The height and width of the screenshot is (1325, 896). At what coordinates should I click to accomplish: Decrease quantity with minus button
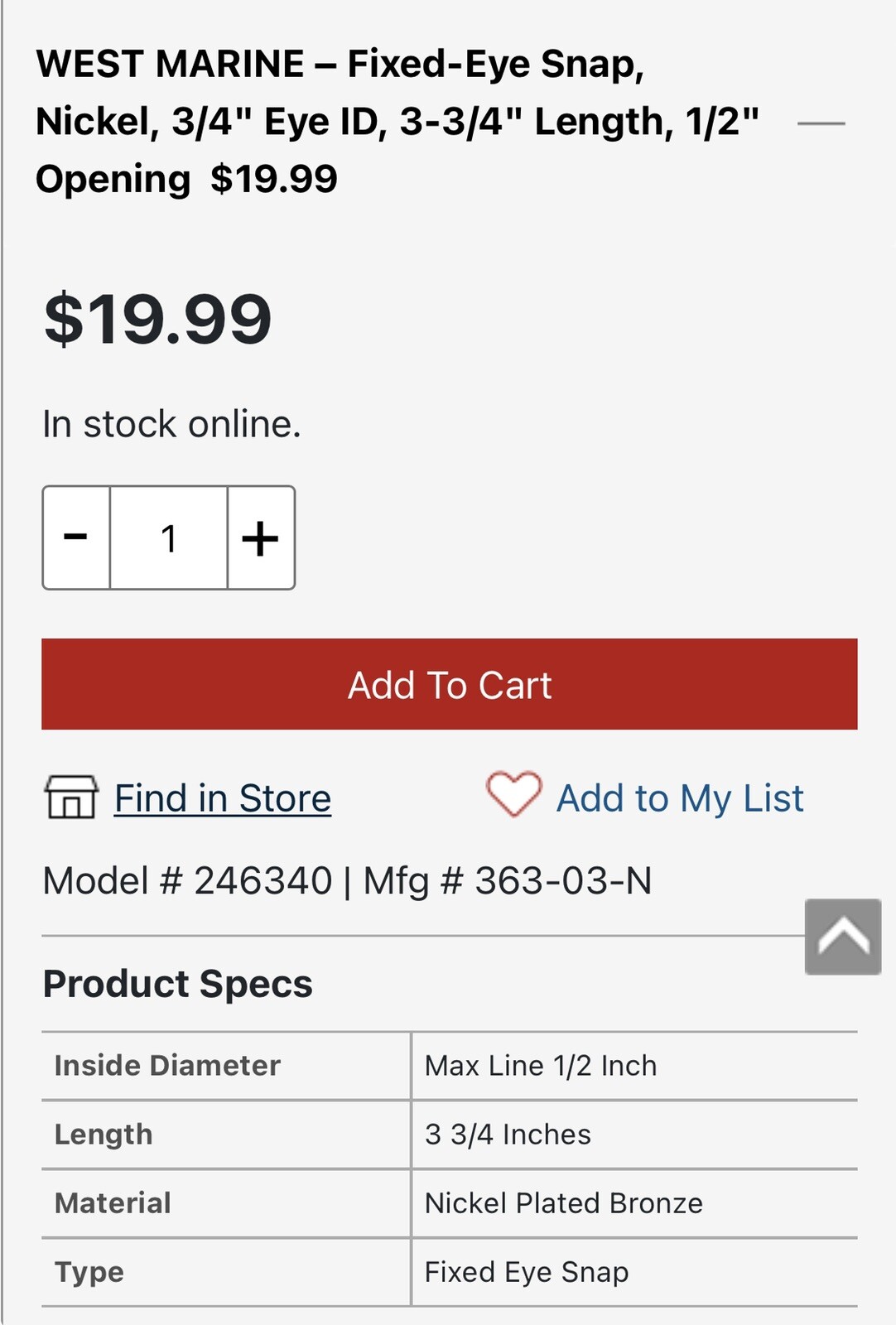(x=76, y=537)
